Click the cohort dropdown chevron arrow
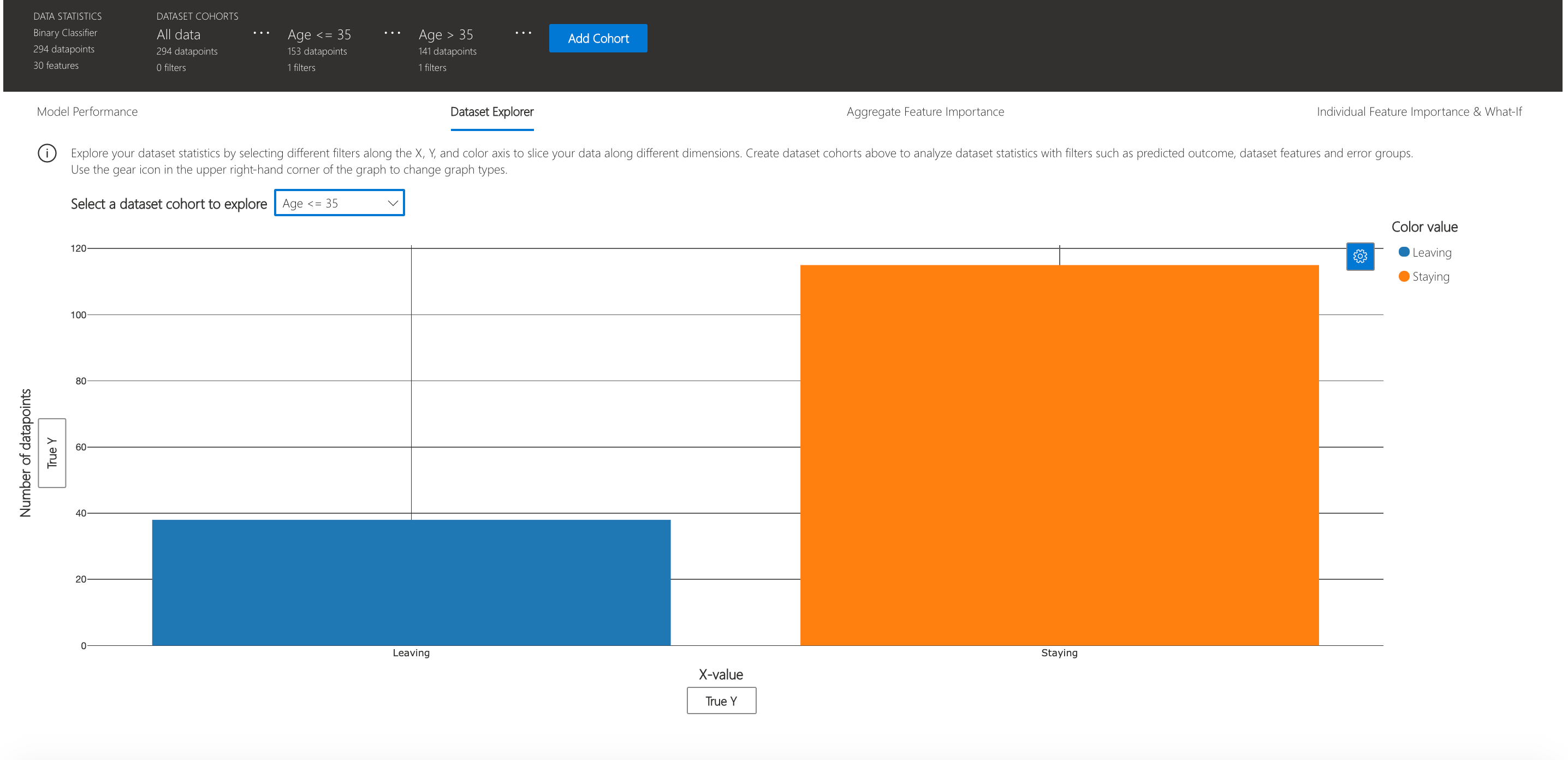Viewport: 1568px width, 760px height. coord(393,203)
